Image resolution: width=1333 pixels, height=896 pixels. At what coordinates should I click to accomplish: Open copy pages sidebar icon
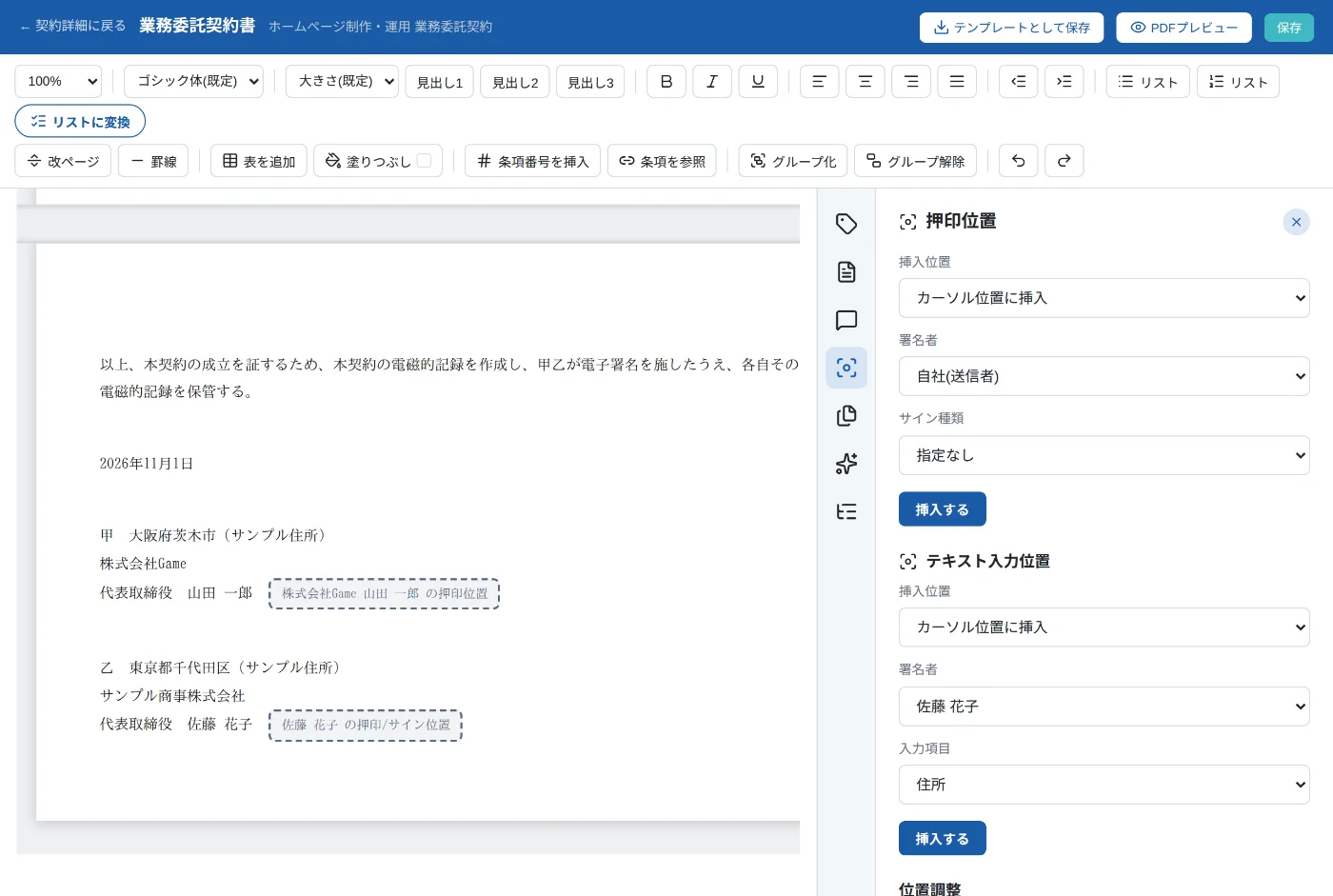pyautogui.click(x=846, y=416)
